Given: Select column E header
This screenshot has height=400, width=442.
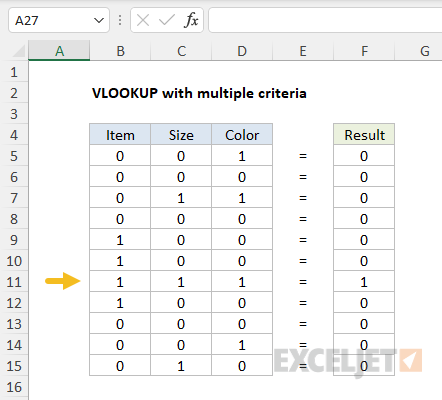Looking at the screenshot, I should pos(303,51).
